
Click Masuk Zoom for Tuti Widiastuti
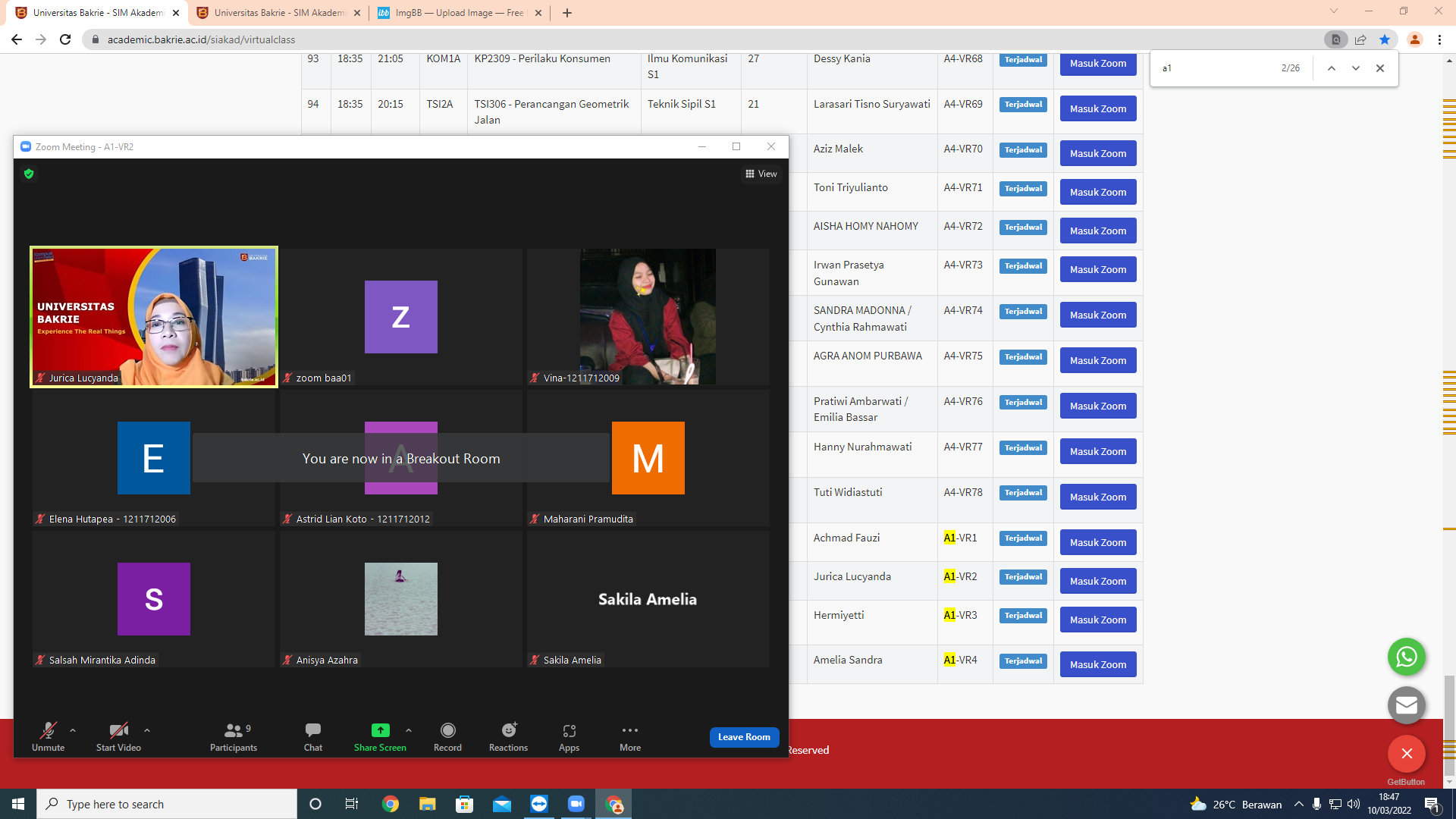[x=1098, y=497]
